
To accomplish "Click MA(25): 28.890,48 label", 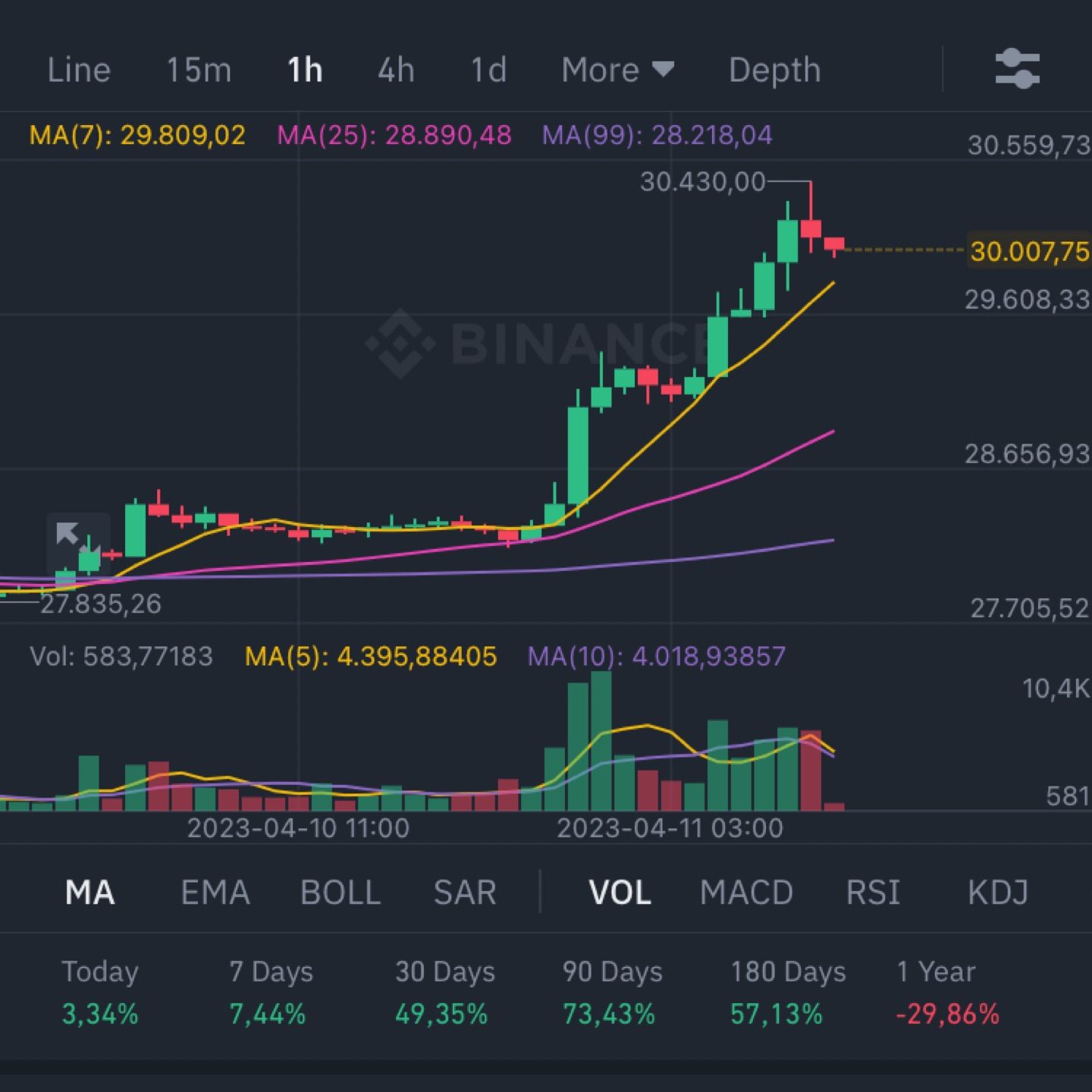I will tap(394, 135).
